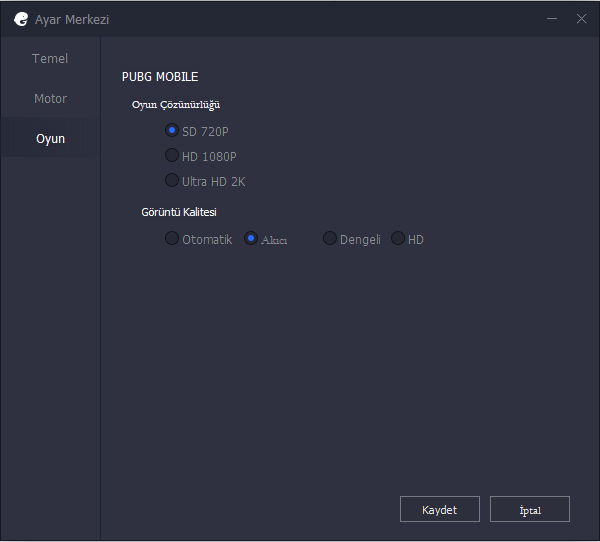Viewport: 600px width, 542px height.
Task: Select the Oyun tab in sidebar
Action: pyautogui.click(x=50, y=138)
